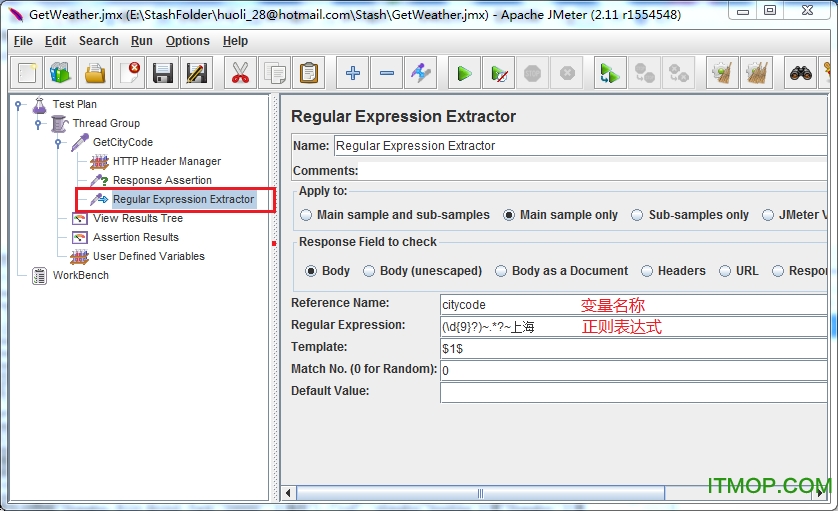Click the Start no pauses icon
The width and height of the screenshot is (838, 511).
(x=498, y=73)
